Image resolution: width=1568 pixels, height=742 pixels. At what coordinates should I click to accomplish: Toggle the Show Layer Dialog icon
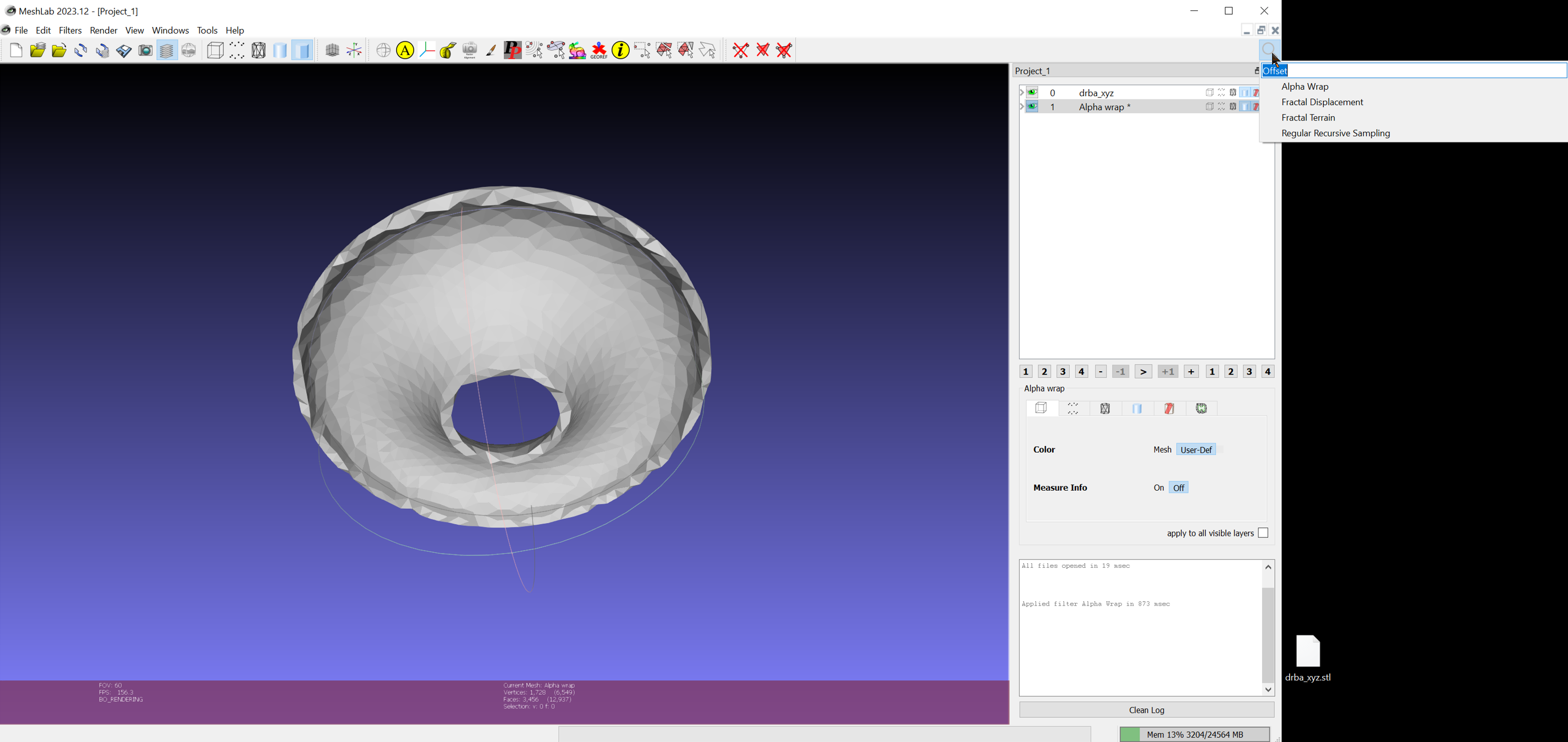click(x=167, y=51)
